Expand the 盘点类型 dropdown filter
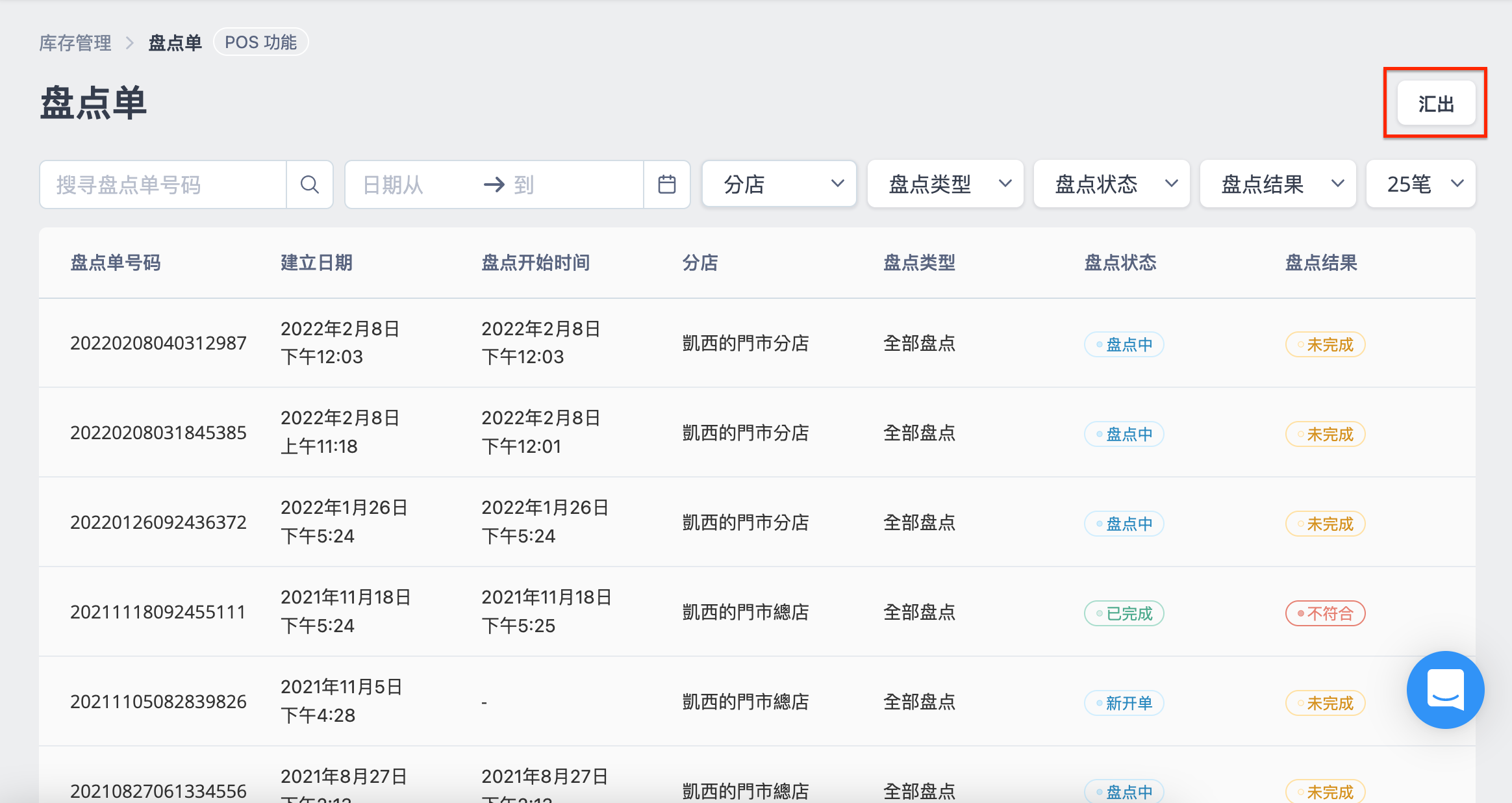1512x803 pixels. click(945, 184)
